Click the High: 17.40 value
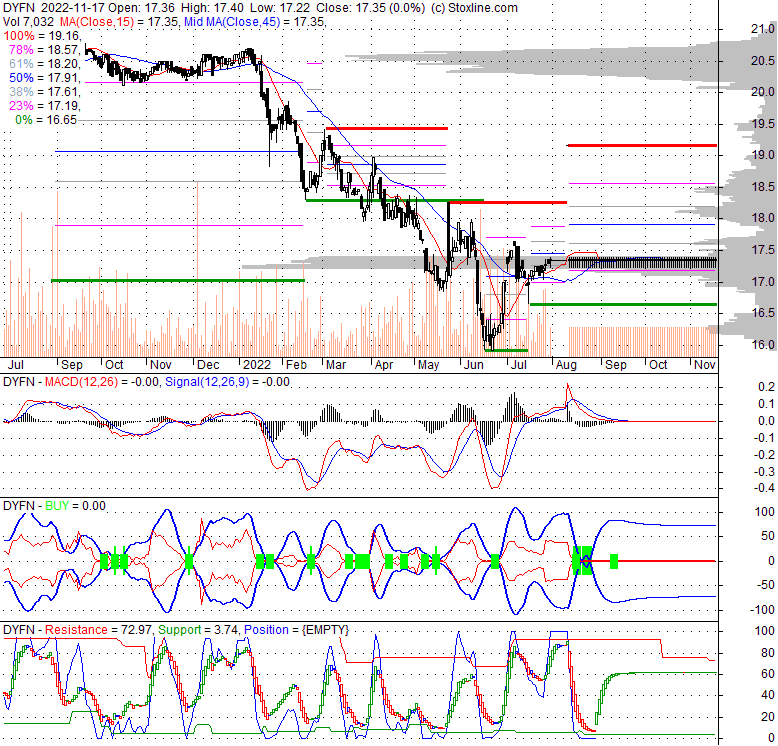Viewport: 778px width, 746px height. [212, 8]
